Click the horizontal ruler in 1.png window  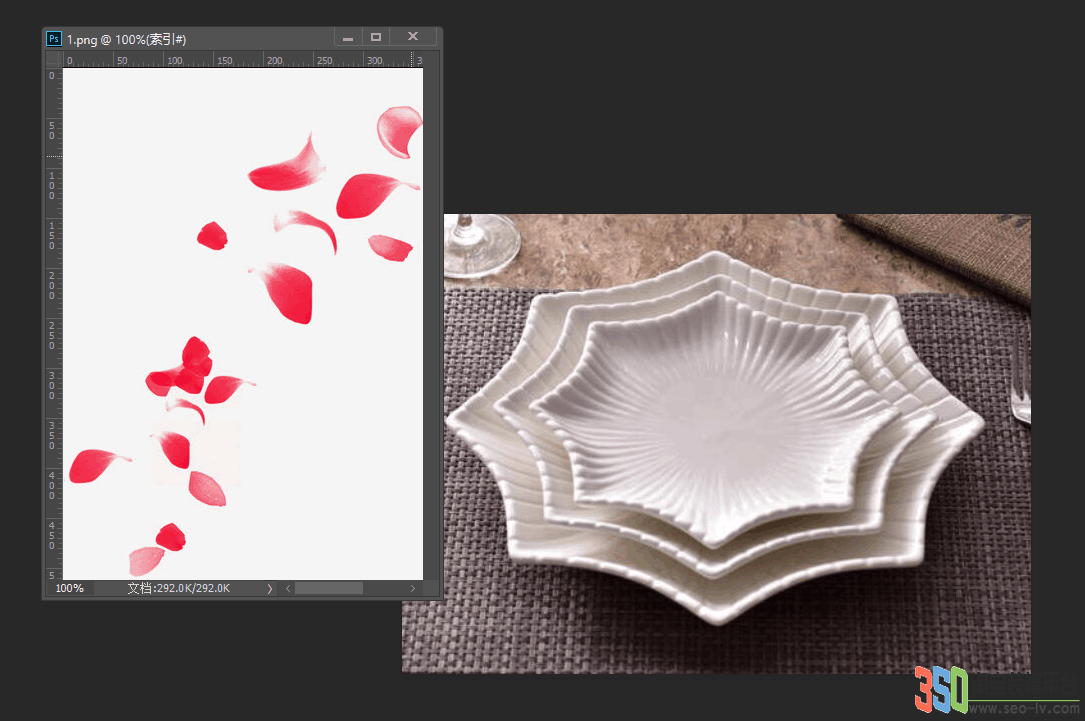[x=243, y=60]
